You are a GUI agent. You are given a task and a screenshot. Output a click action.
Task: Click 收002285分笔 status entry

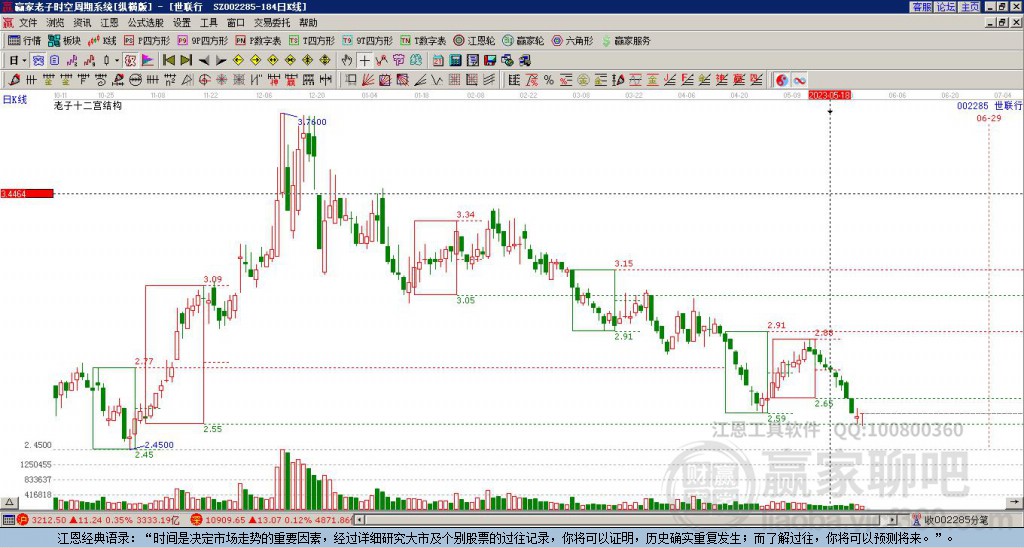pyautogui.click(x=955, y=520)
